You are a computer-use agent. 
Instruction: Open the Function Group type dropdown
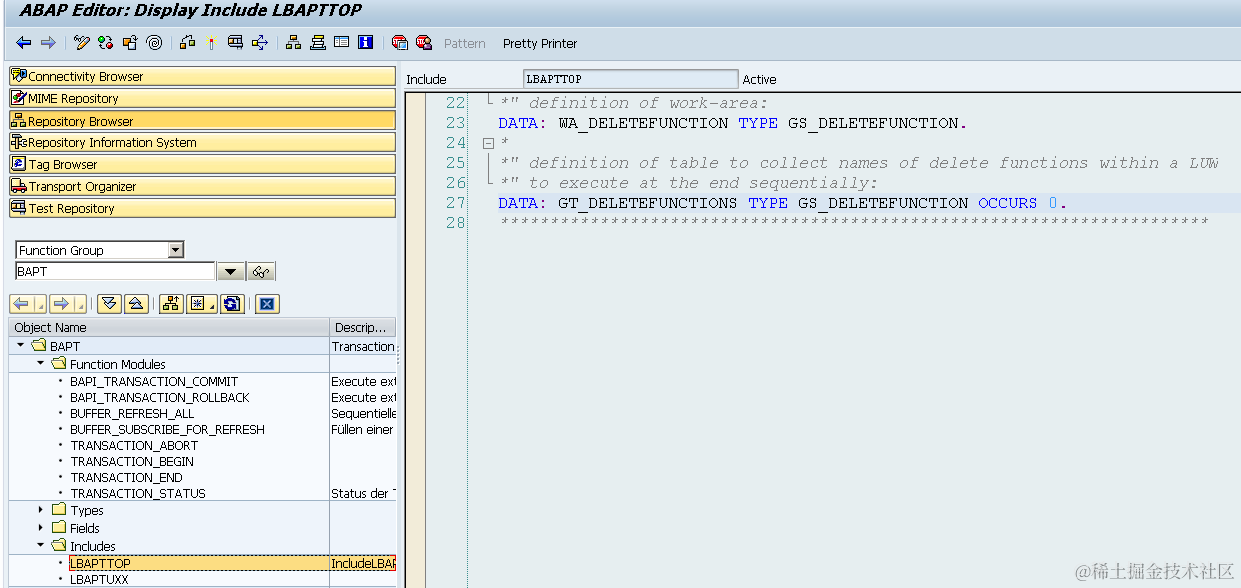[x=176, y=250]
